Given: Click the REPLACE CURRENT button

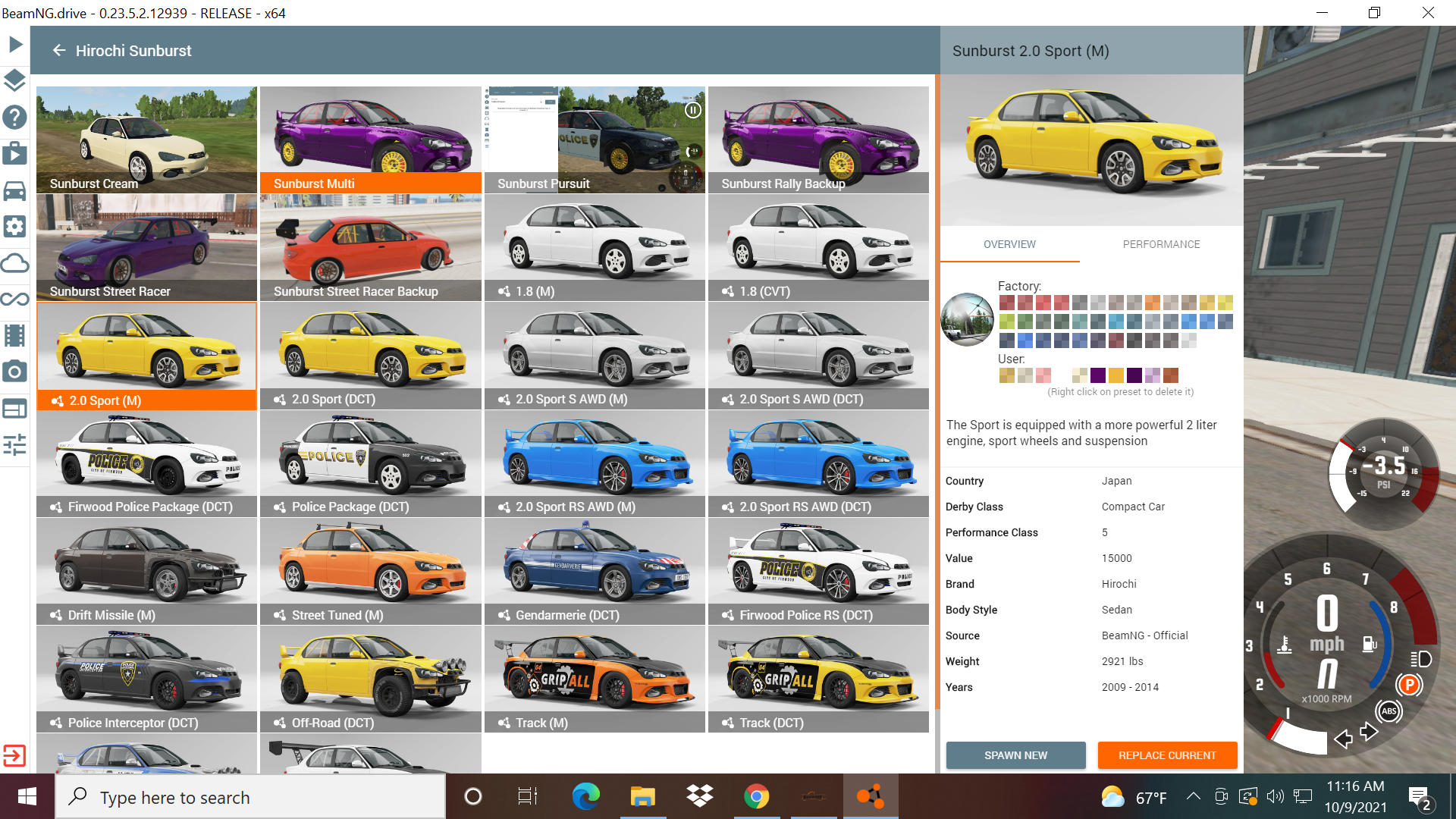Looking at the screenshot, I should tap(1167, 755).
